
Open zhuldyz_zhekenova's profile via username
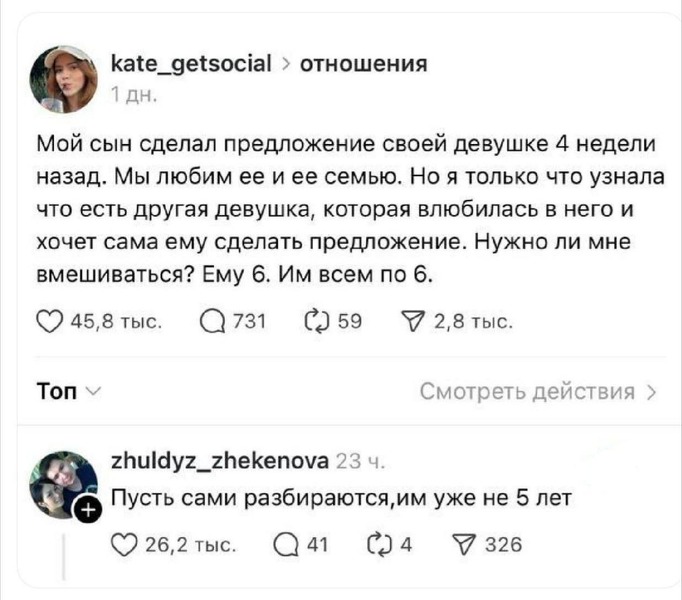[x=216, y=462]
